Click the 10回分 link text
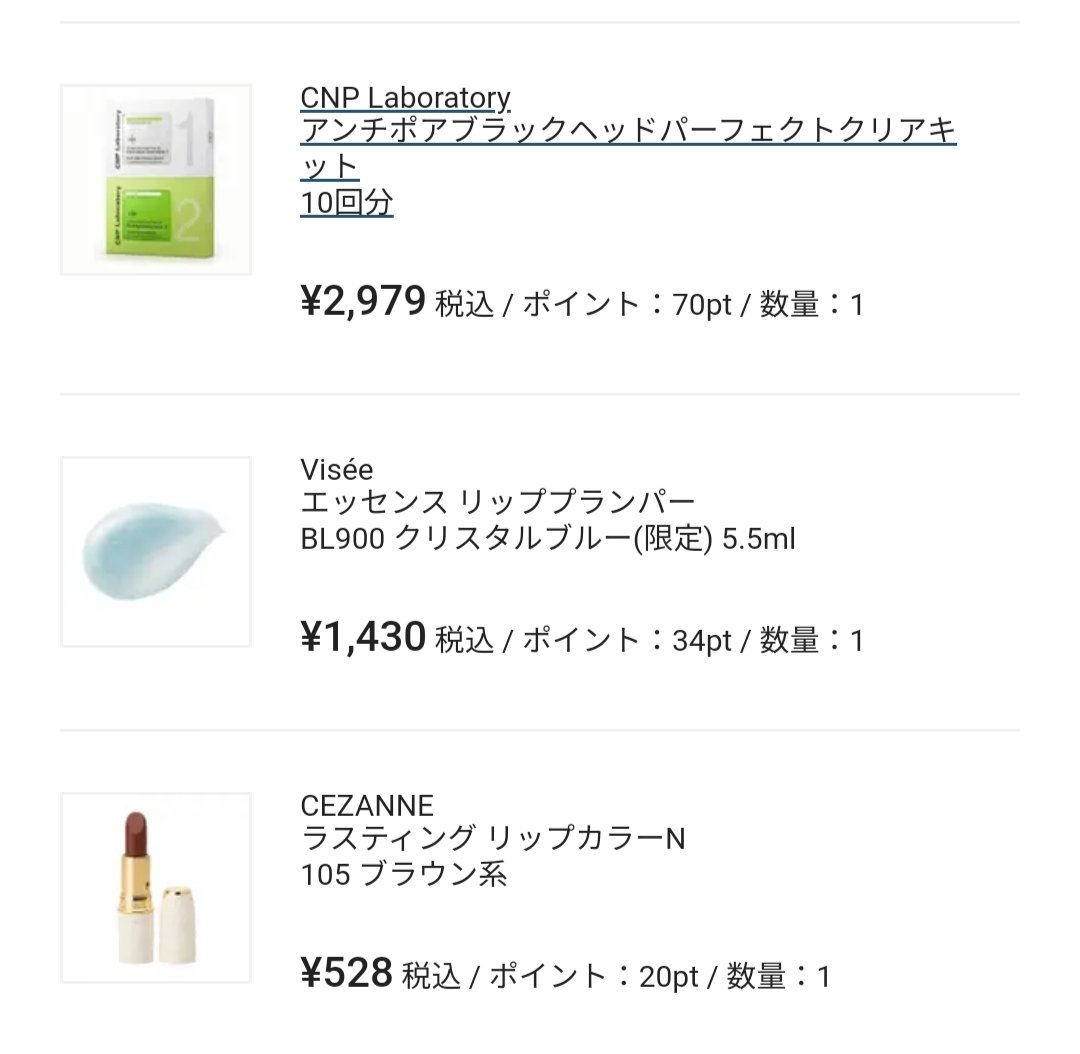Viewport: 1080px width, 1054px height. pyautogui.click(x=347, y=203)
